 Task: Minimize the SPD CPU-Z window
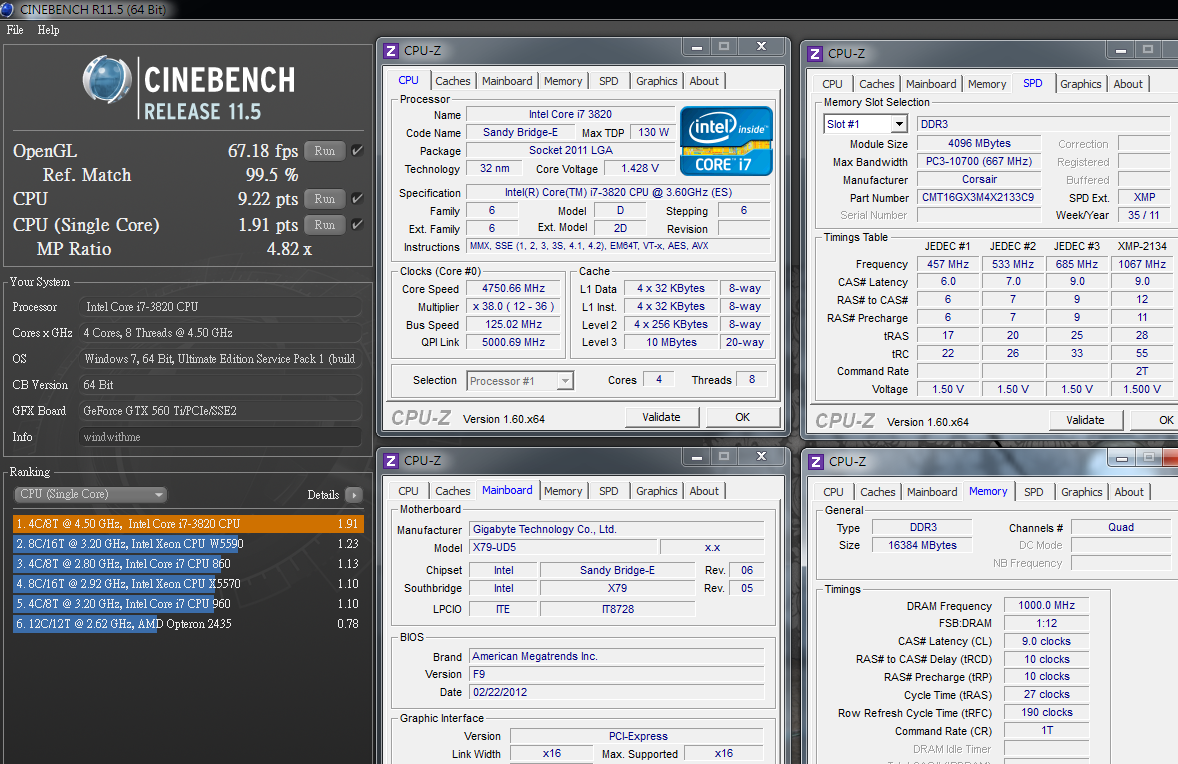click(1121, 50)
